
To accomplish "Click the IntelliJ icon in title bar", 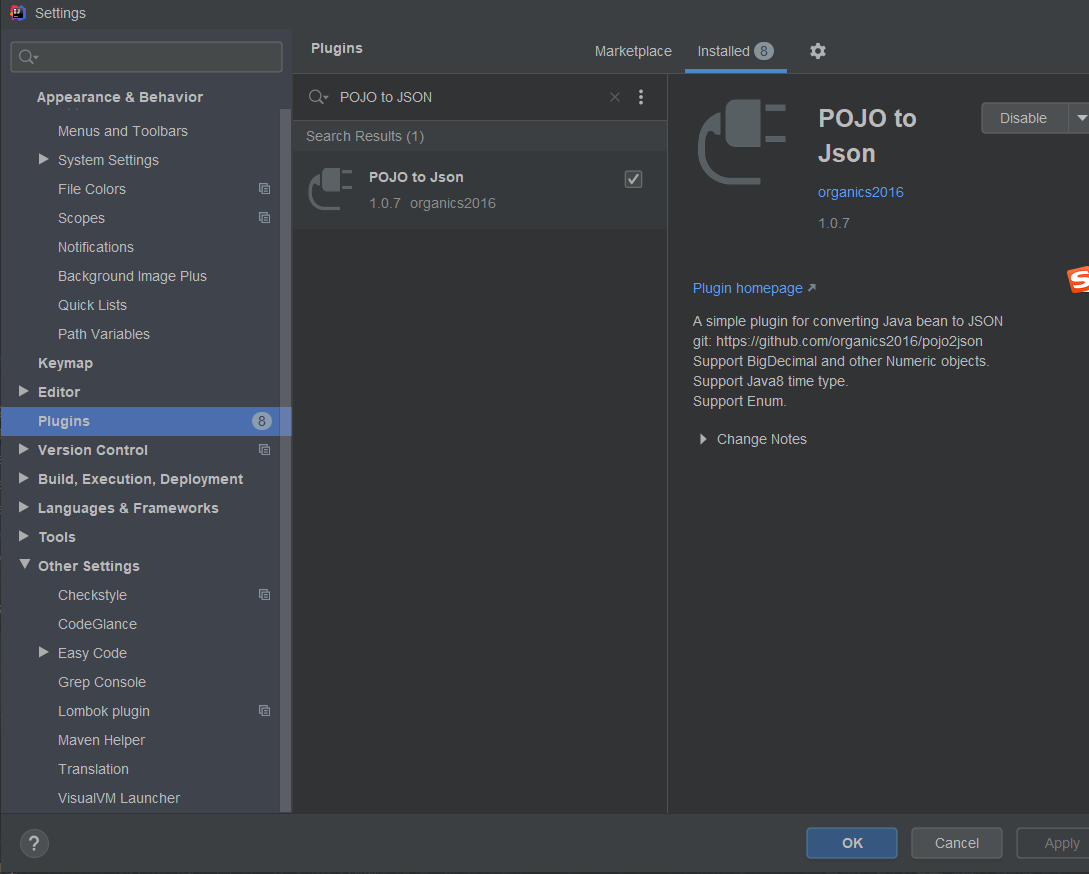I will coord(17,13).
